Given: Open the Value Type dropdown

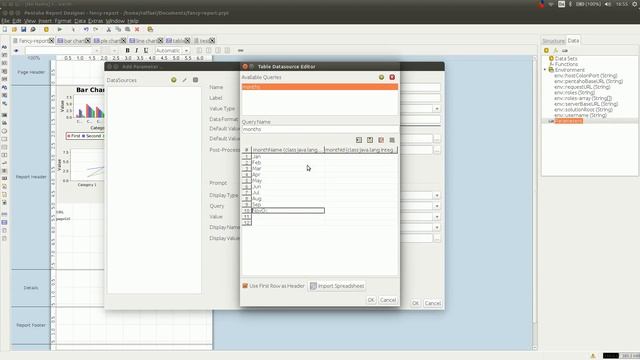Looking at the screenshot, I should pos(437,109).
